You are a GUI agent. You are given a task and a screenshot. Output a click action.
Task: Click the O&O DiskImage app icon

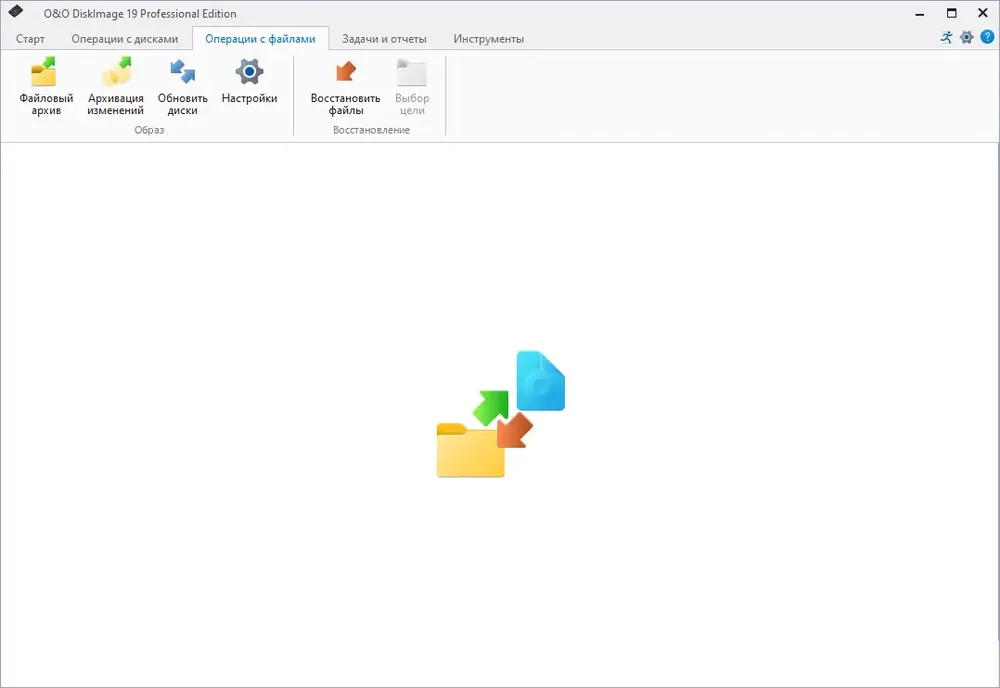tap(16, 11)
